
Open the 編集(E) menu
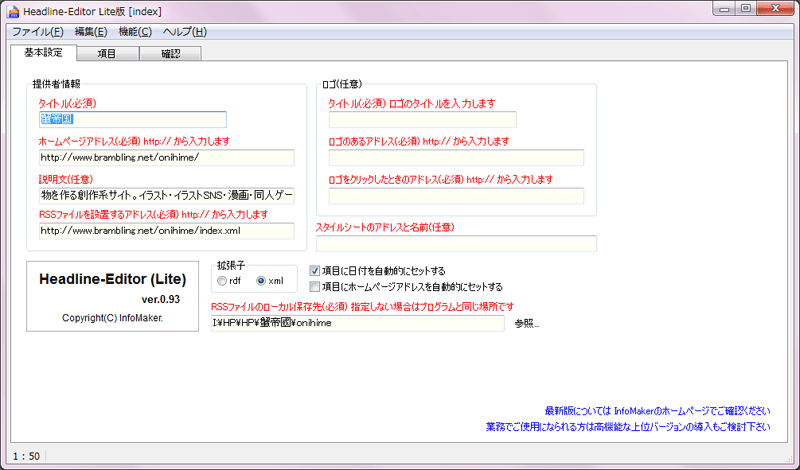click(91, 32)
